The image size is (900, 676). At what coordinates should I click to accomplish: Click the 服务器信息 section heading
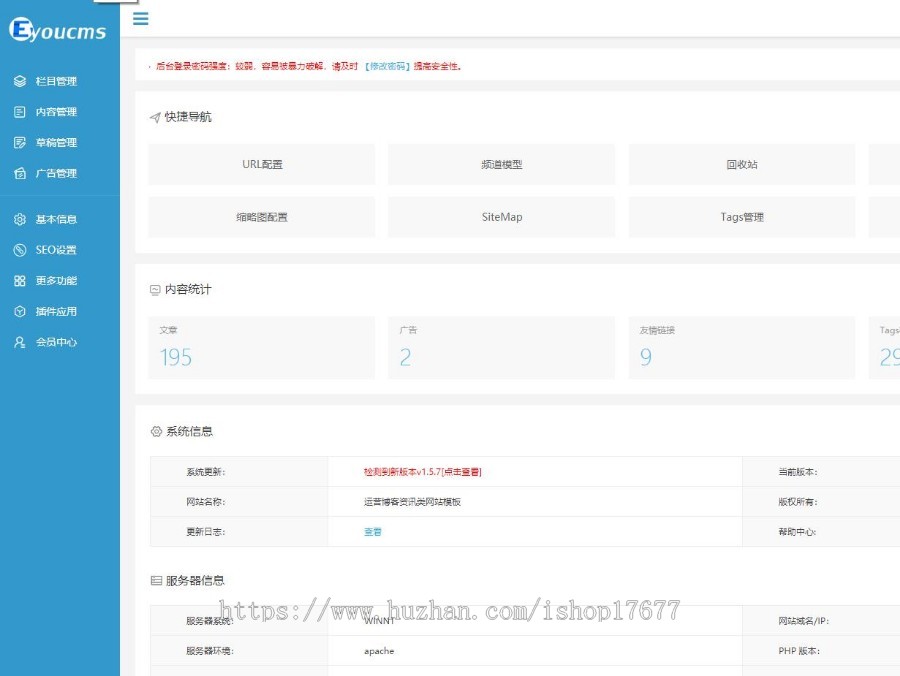[195, 581]
